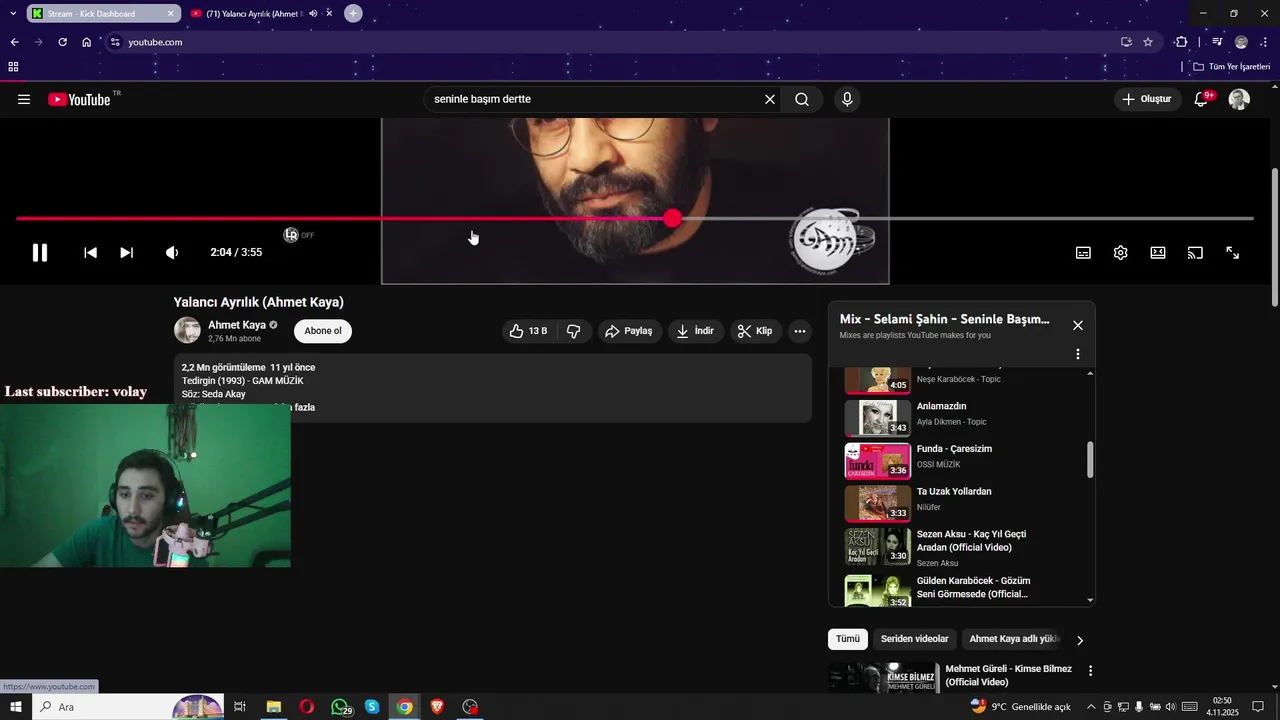Select the Ahmet Kaya adlı chip
This screenshot has height=720, width=1280.
1013,639
